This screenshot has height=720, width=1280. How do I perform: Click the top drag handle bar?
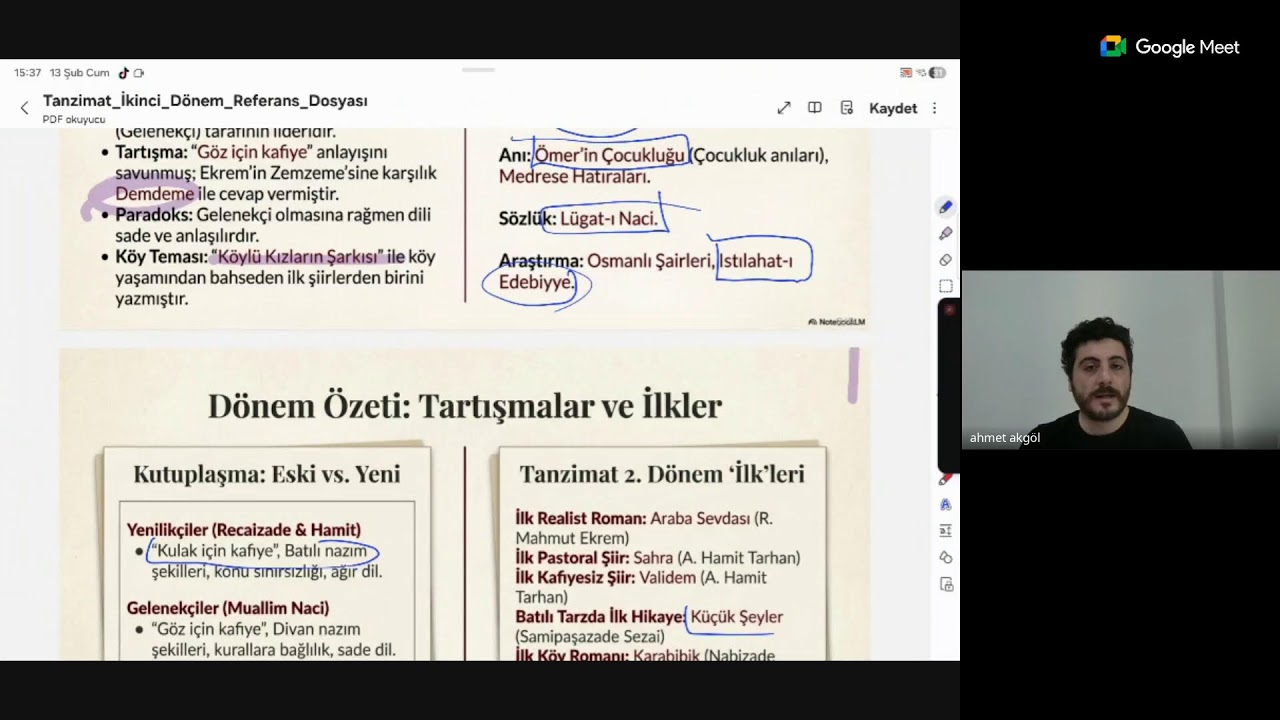(478, 70)
